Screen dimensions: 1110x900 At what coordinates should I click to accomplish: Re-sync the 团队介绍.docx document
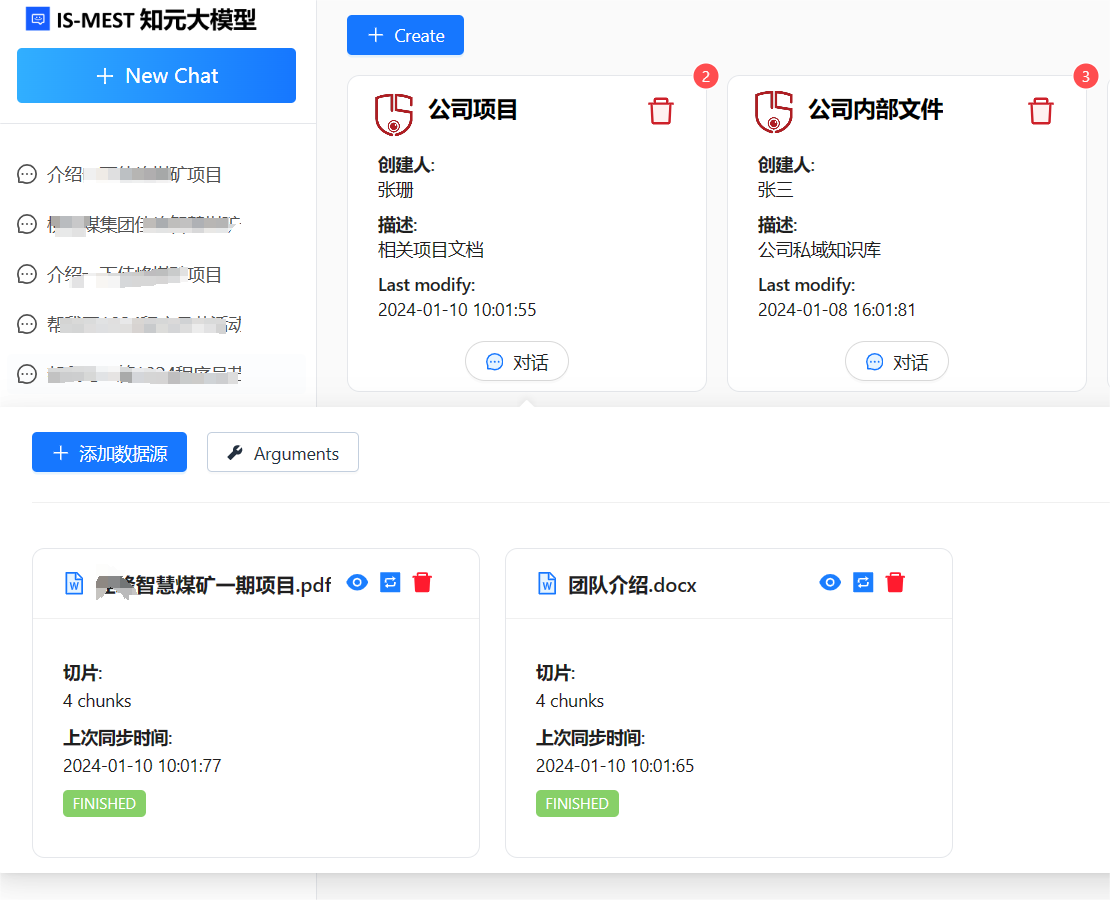click(x=863, y=583)
